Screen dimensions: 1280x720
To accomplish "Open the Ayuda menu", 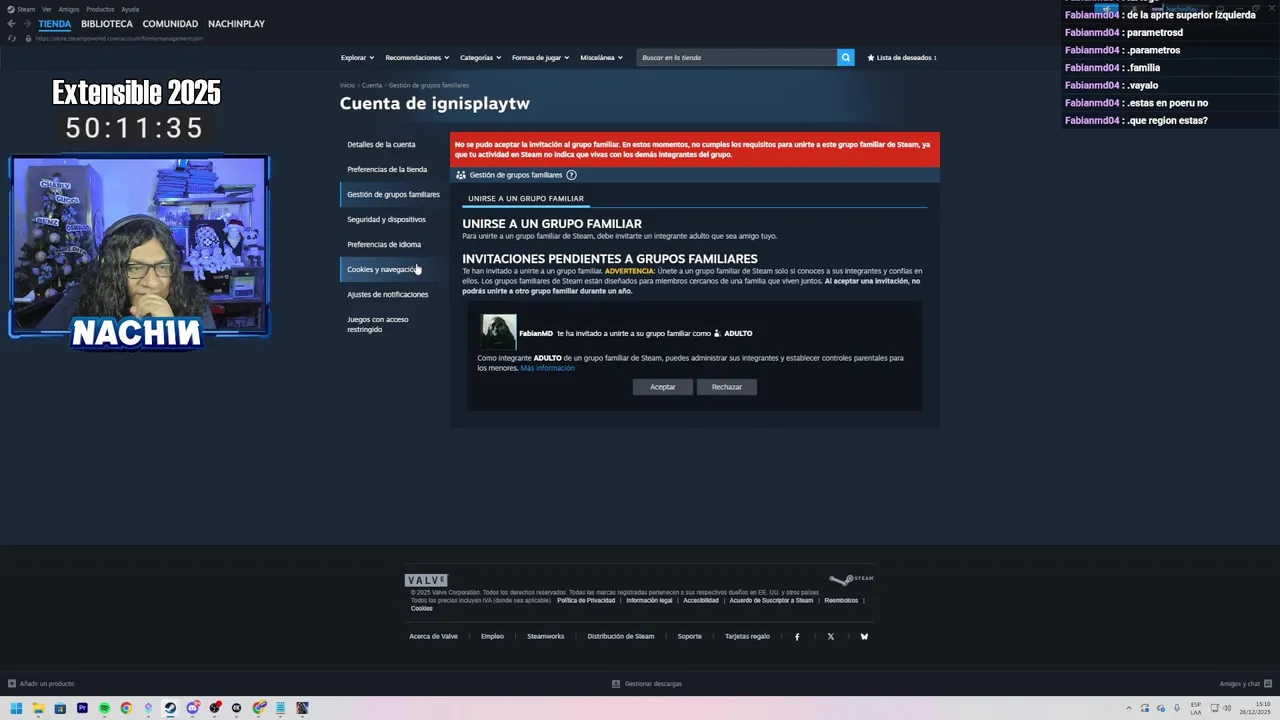I will tap(130, 9).
